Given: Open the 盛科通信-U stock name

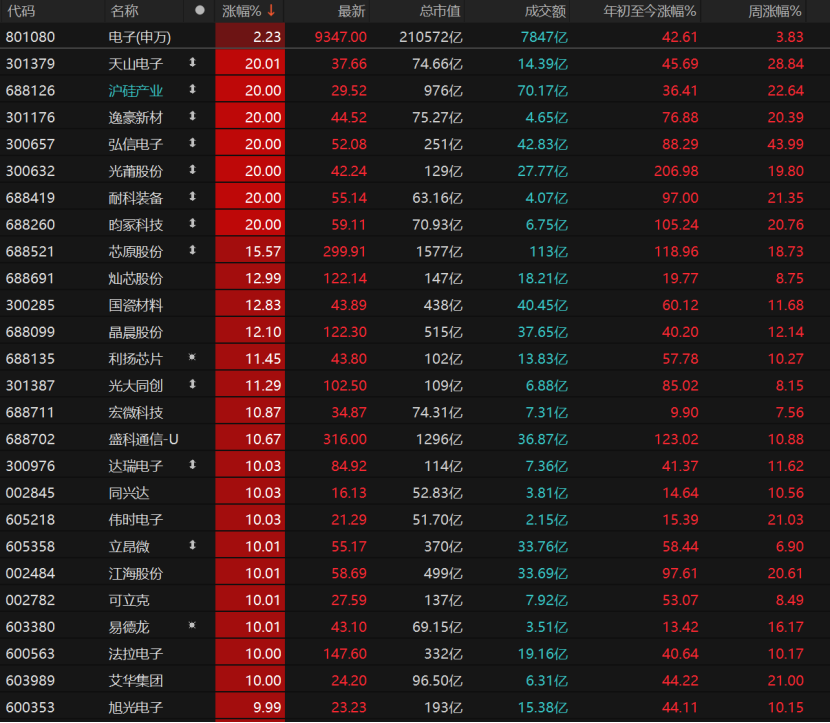Looking at the screenshot, I should (143, 439).
